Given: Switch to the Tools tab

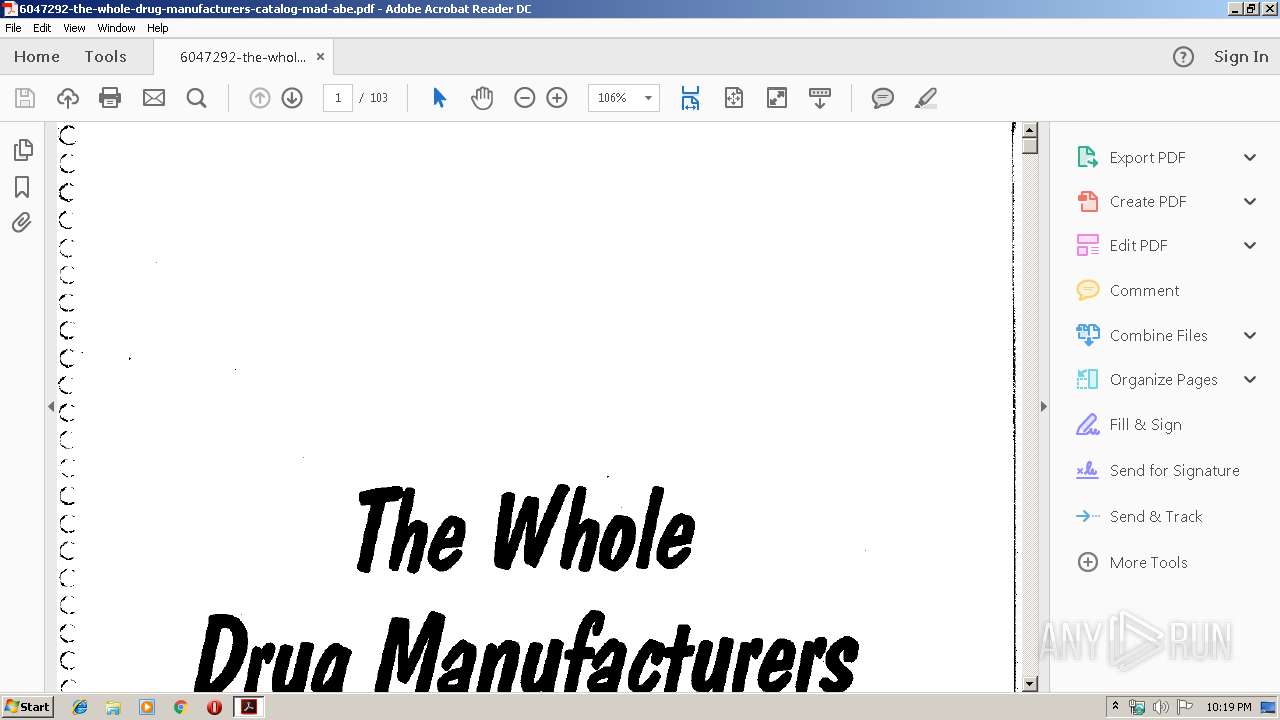Looking at the screenshot, I should pyautogui.click(x=105, y=57).
